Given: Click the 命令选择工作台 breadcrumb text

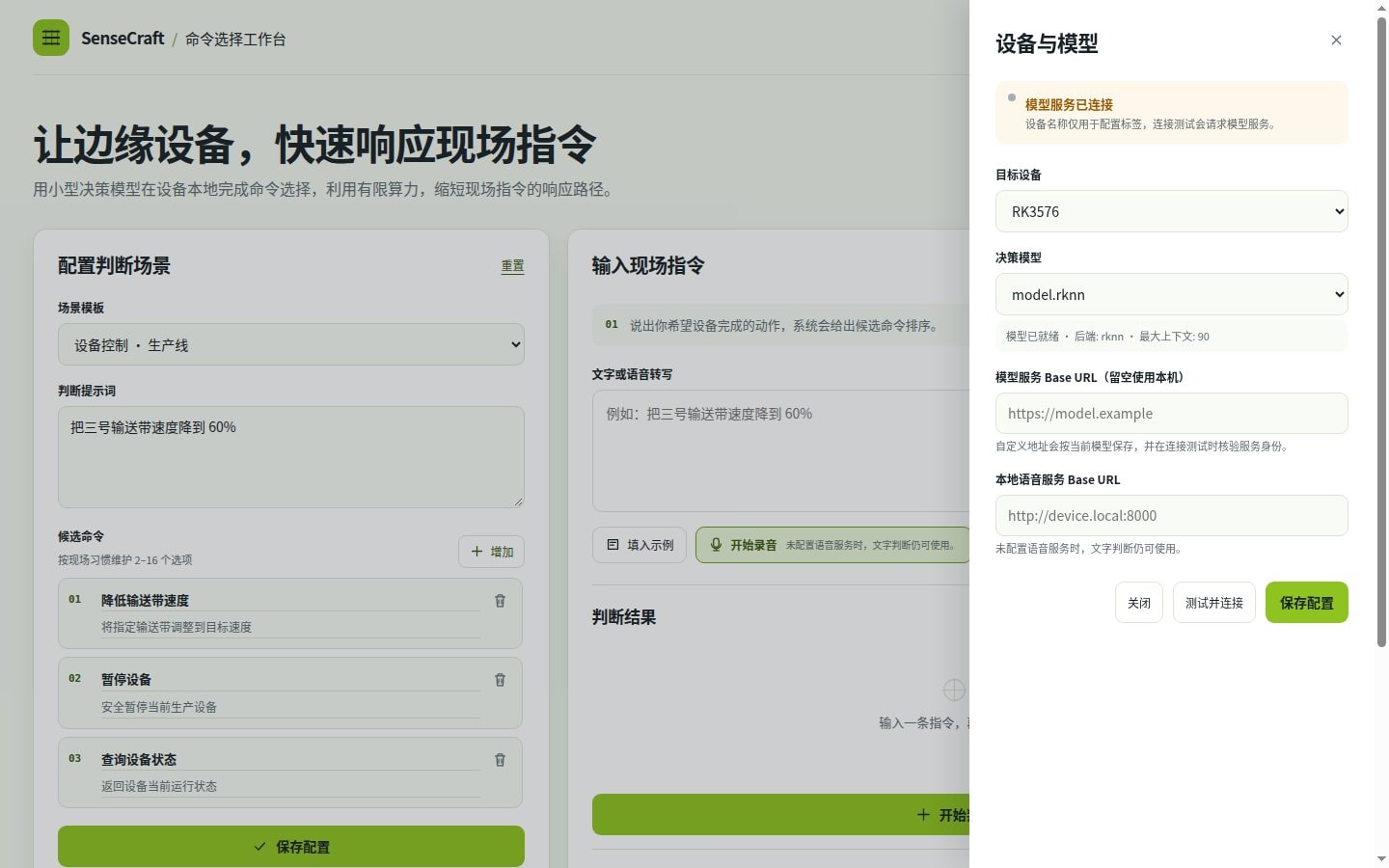Looking at the screenshot, I should click(235, 40).
